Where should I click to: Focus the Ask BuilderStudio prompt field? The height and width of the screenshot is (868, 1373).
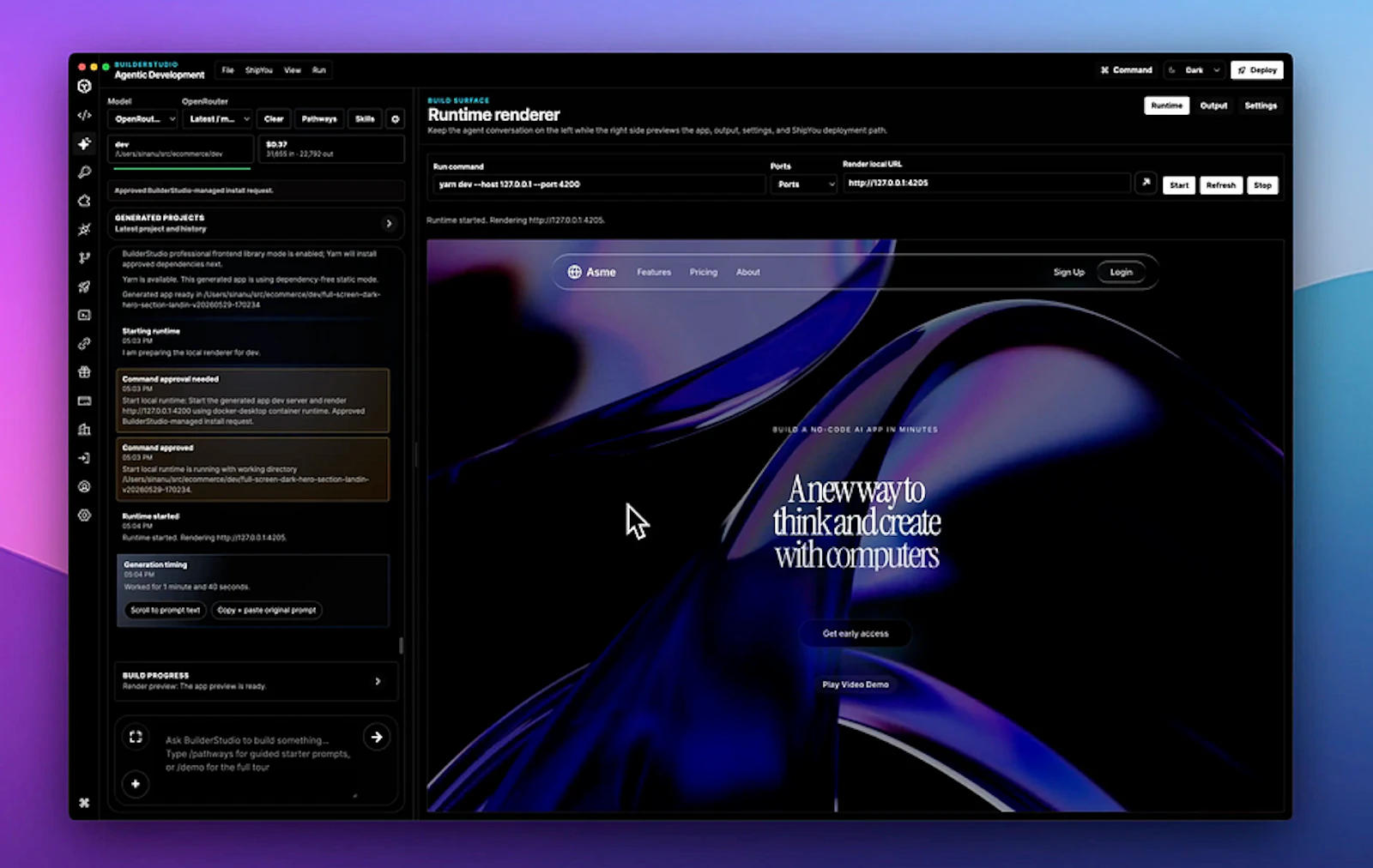point(257,754)
